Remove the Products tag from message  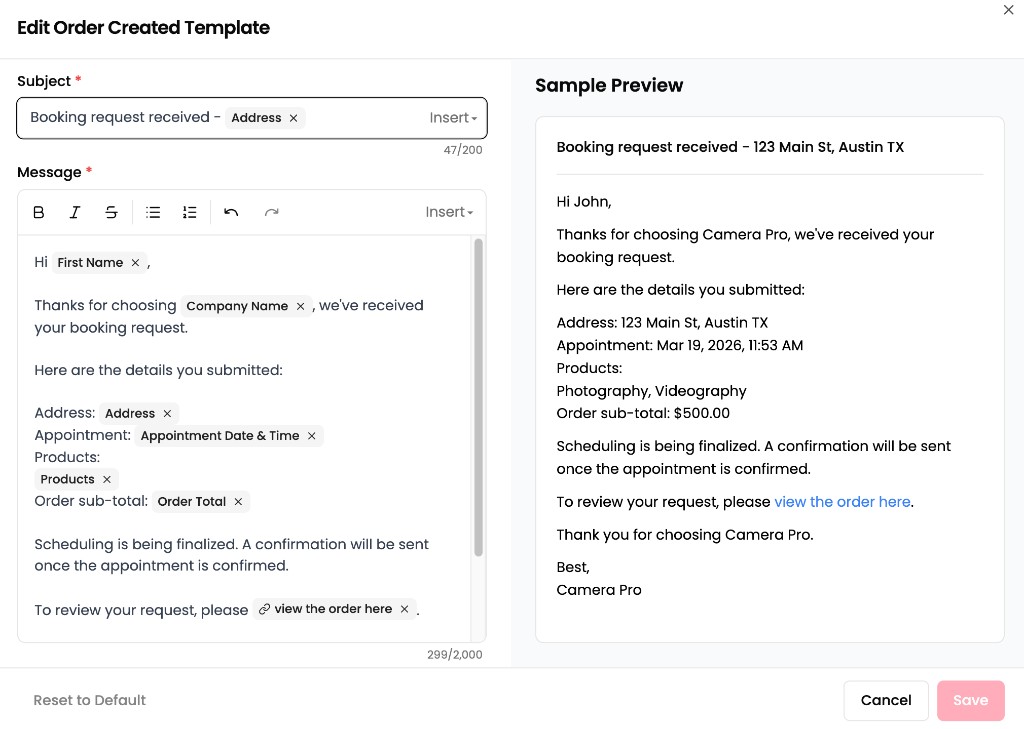tap(107, 480)
